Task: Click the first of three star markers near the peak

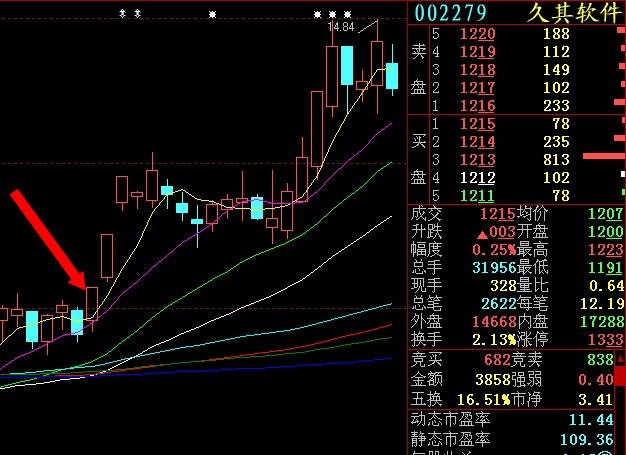Action: coord(317,15)
